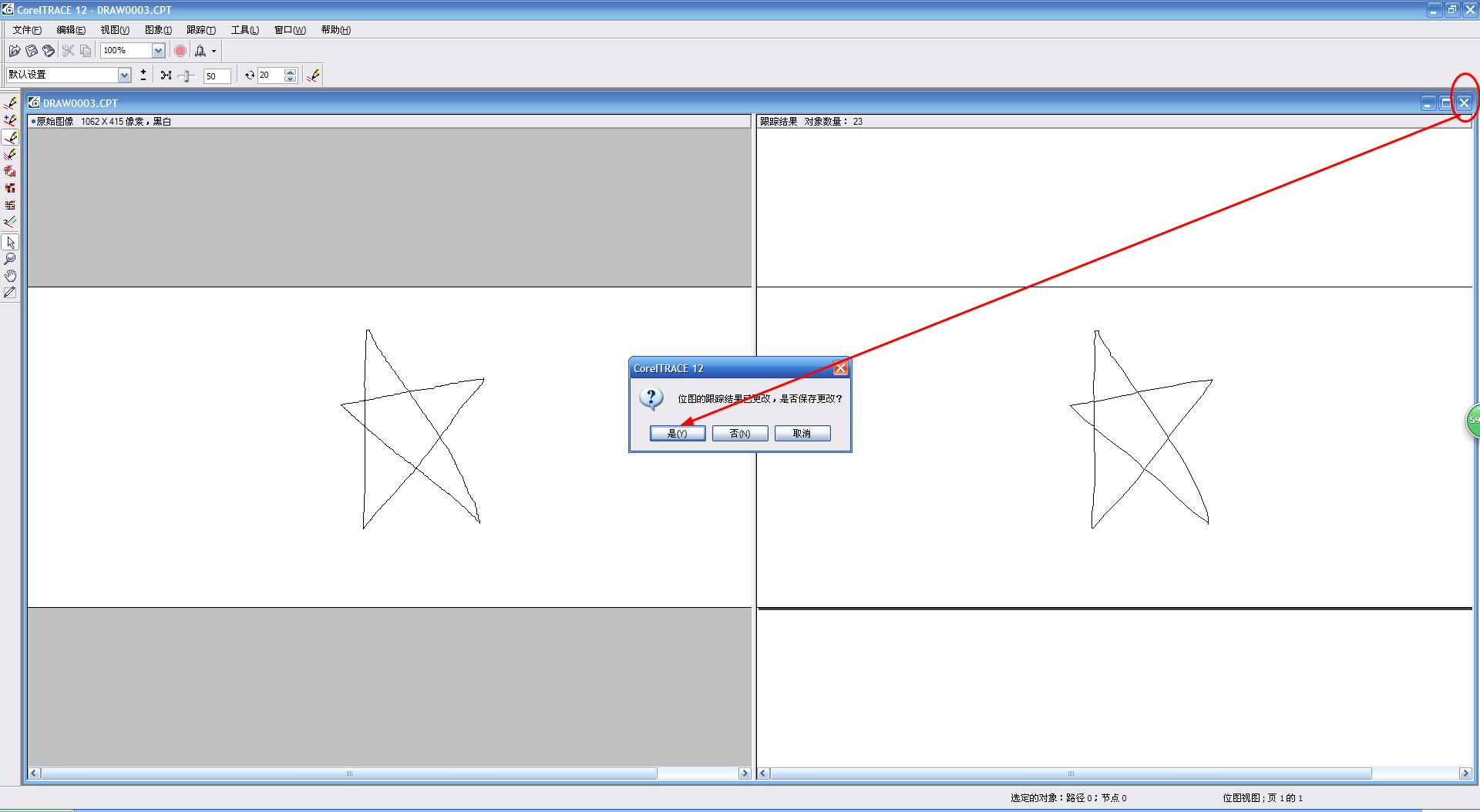Viewport: 1480px width, 812px height.
Task: Click 是(Y) to save changes
Action: 678,433
